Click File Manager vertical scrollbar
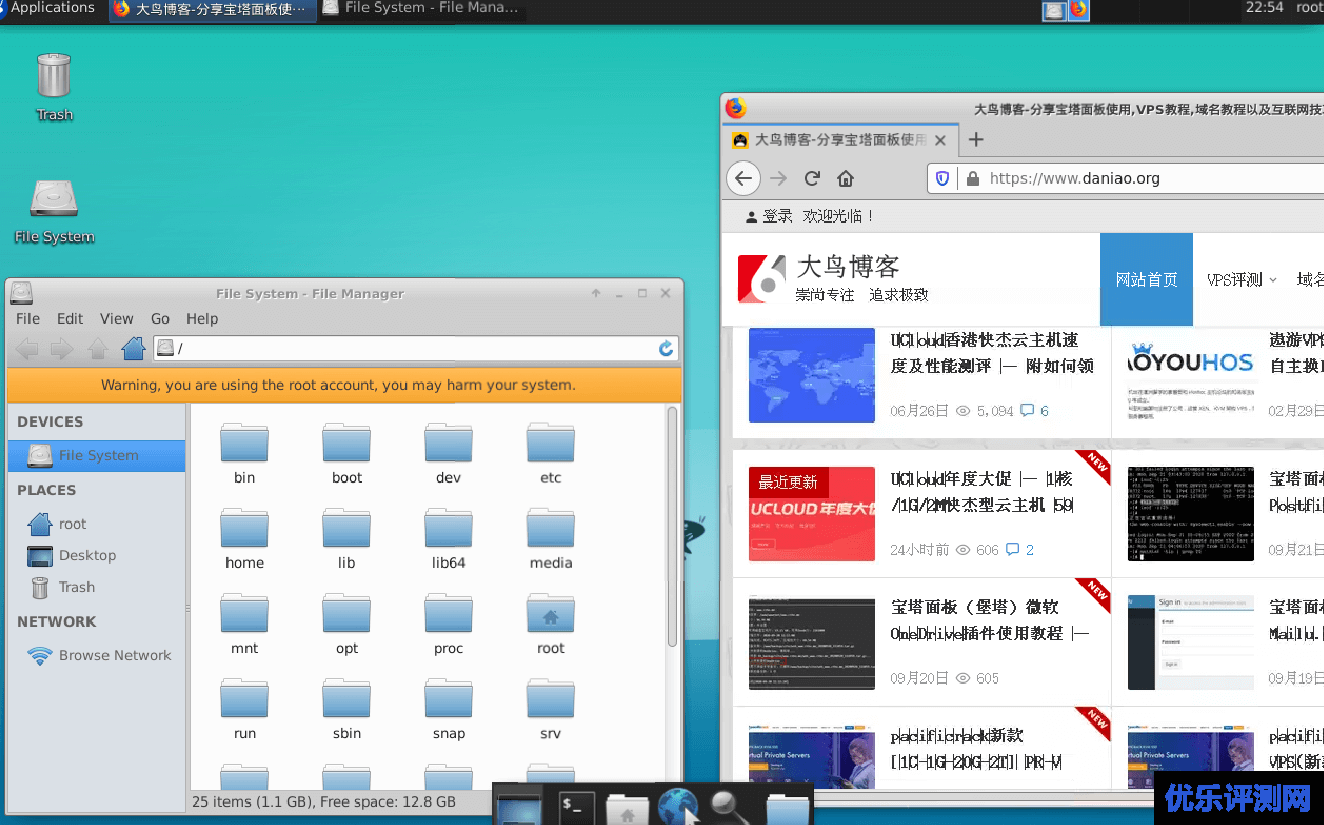 click(673, 525)
